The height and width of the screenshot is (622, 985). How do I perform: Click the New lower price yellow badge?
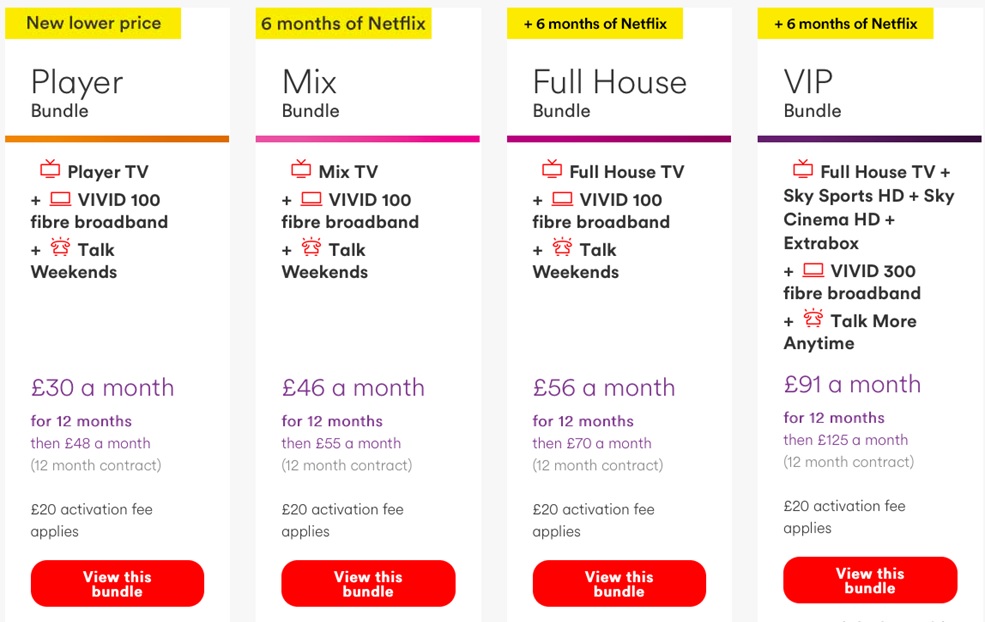tap(93, 23)
